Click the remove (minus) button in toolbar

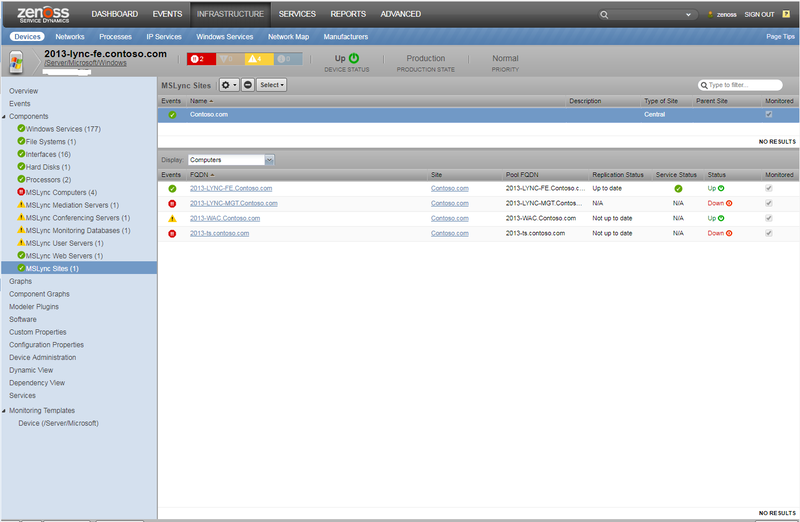248,85
